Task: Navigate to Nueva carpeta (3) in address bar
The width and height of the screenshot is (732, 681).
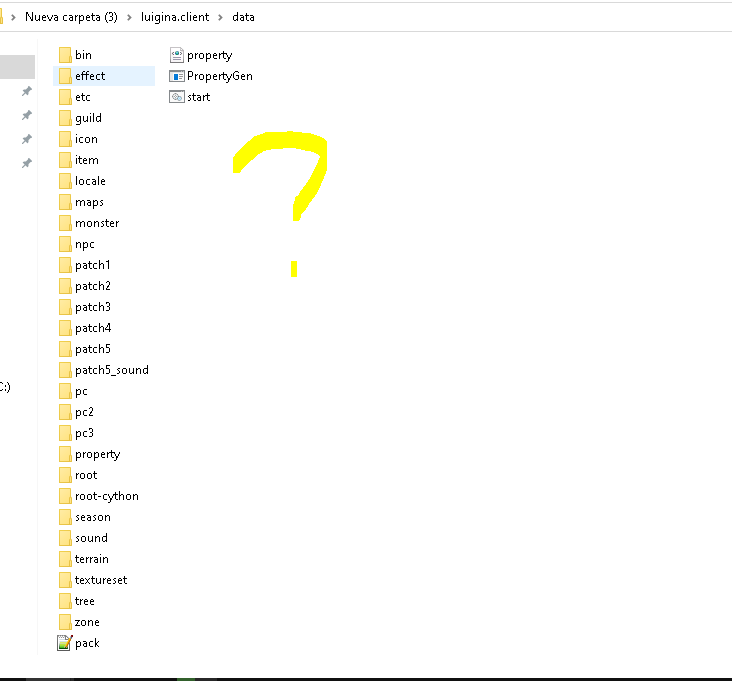Action: [x=71, y=17]
